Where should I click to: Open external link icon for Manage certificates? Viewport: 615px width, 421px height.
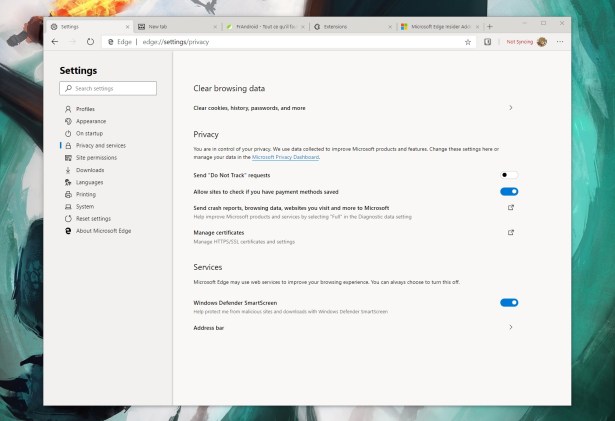[x=511, y=232]
